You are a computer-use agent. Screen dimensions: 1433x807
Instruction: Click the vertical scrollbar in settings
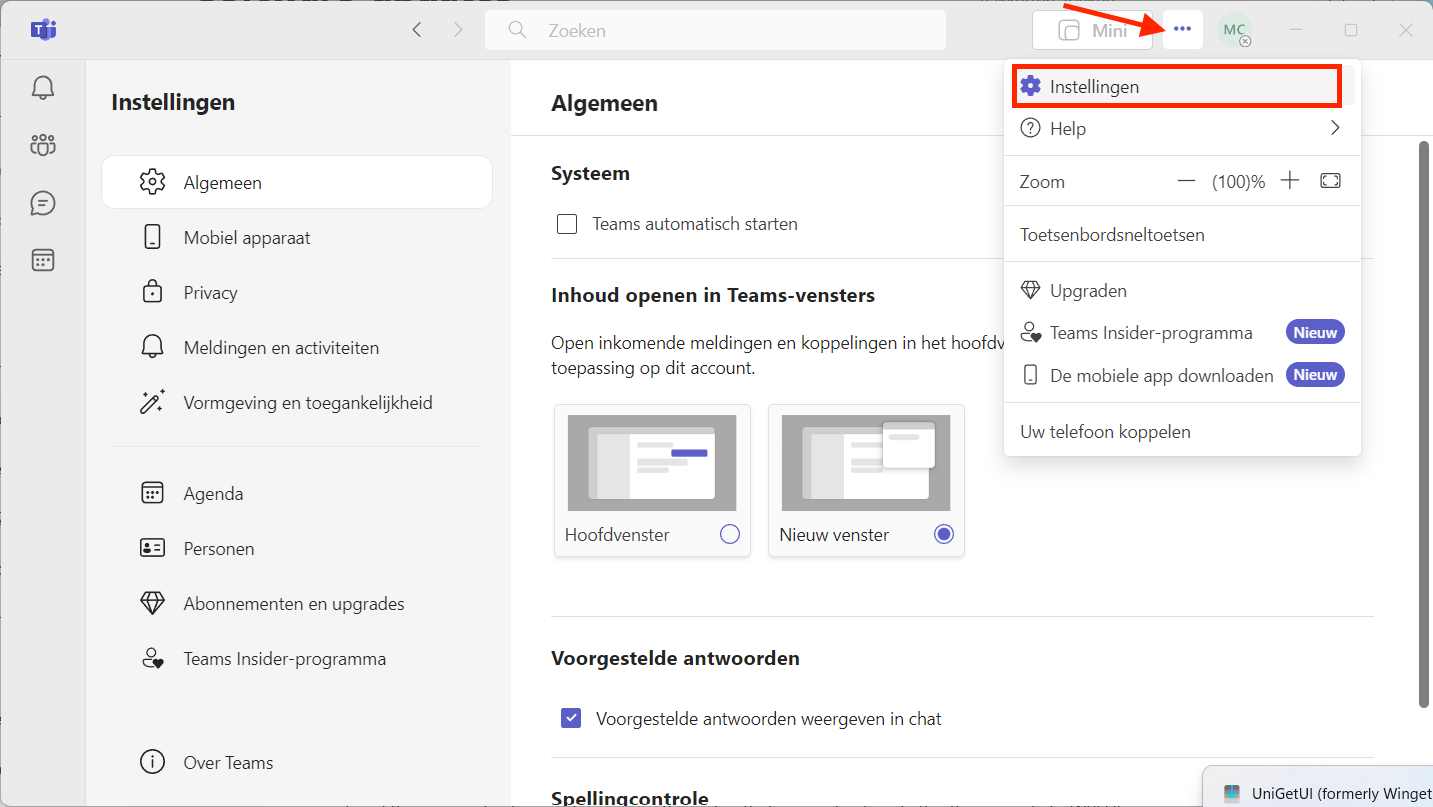tap(1424, 420)
